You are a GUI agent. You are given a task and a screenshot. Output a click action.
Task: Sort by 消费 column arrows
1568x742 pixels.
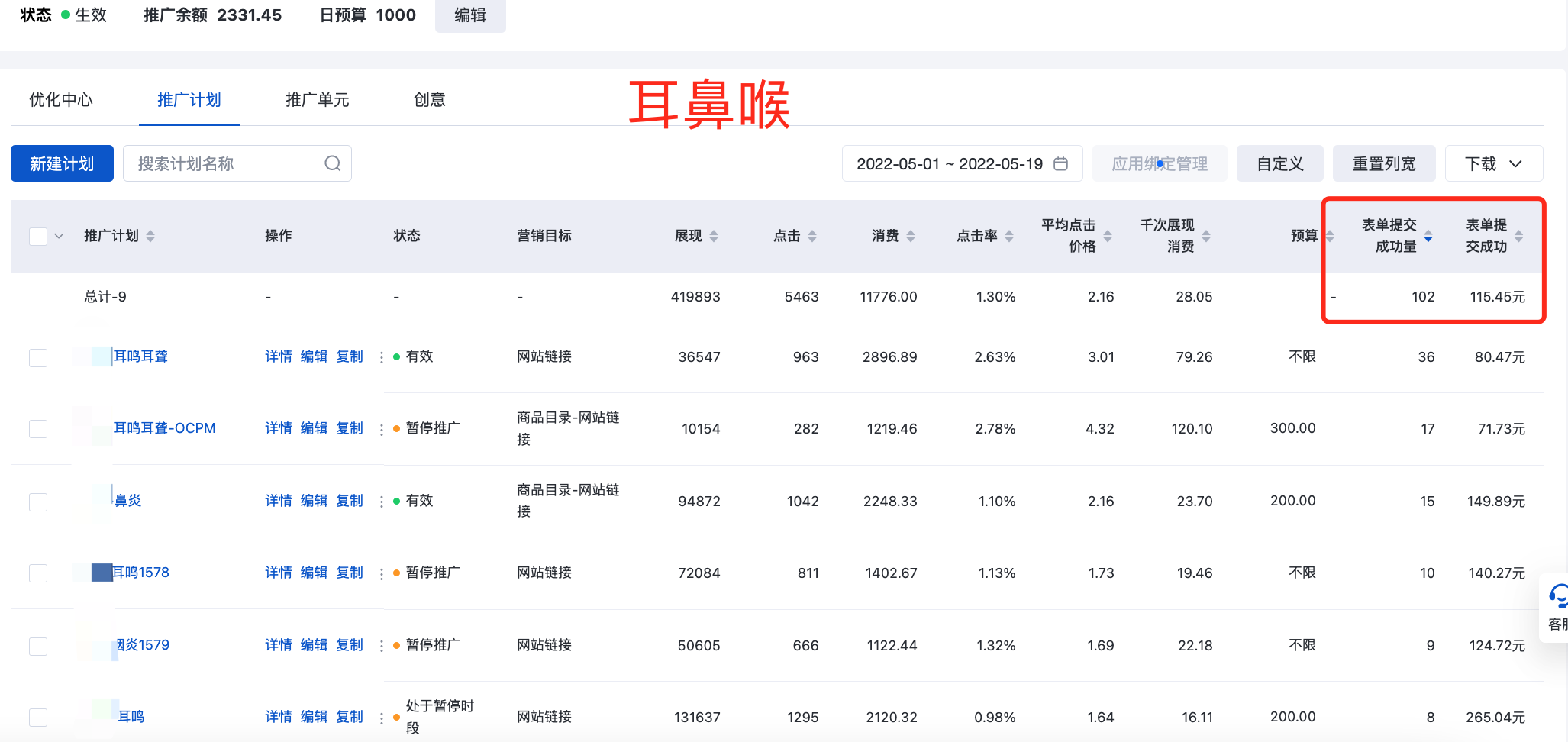click(911, 236)
